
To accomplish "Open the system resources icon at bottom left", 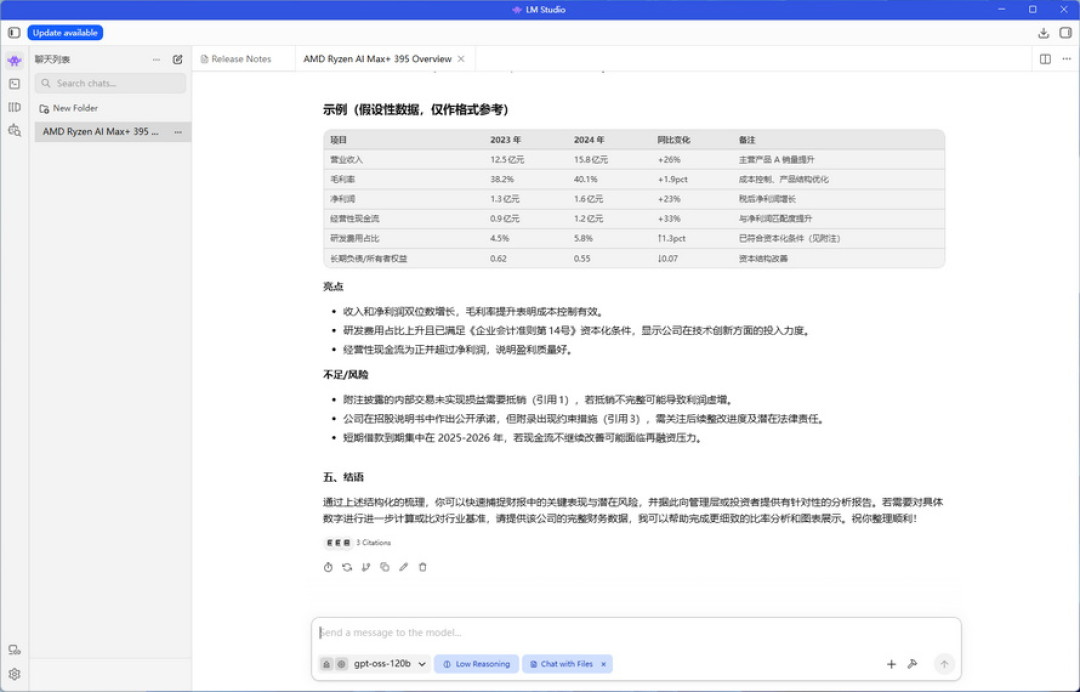I will tap(14, 650).
